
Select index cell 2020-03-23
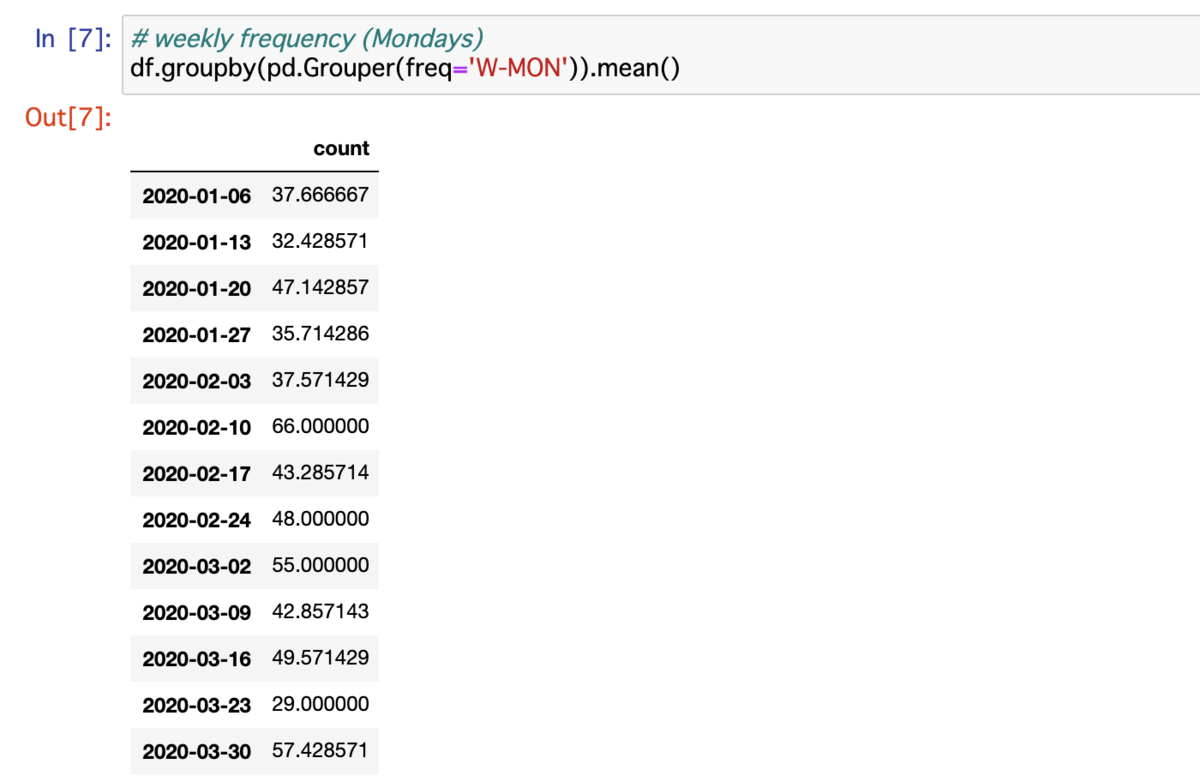[197, 705]
